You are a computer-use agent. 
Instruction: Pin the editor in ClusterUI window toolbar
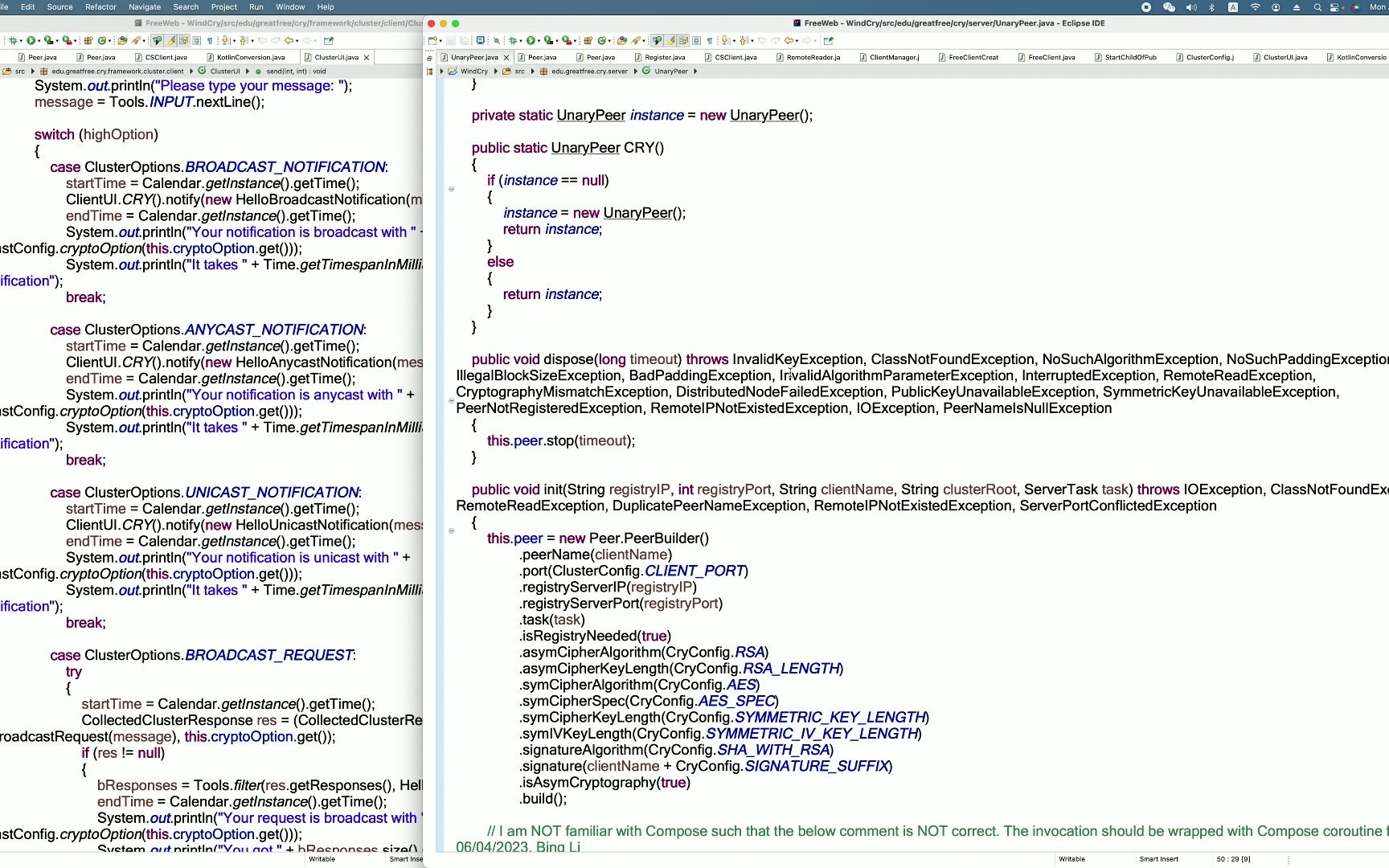(x=329, y=40)
